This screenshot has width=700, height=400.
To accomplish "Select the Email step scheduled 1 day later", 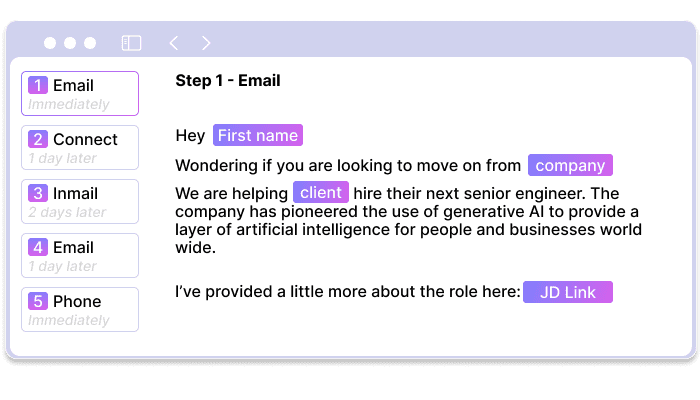I will coord(80,256).
